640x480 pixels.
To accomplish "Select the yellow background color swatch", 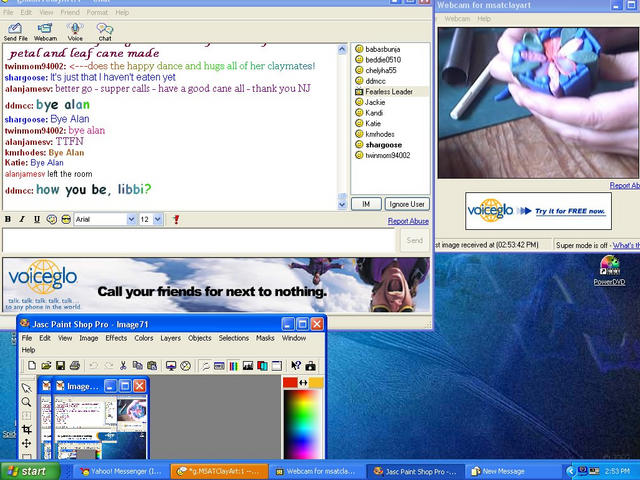I will [x=316, y=382].
